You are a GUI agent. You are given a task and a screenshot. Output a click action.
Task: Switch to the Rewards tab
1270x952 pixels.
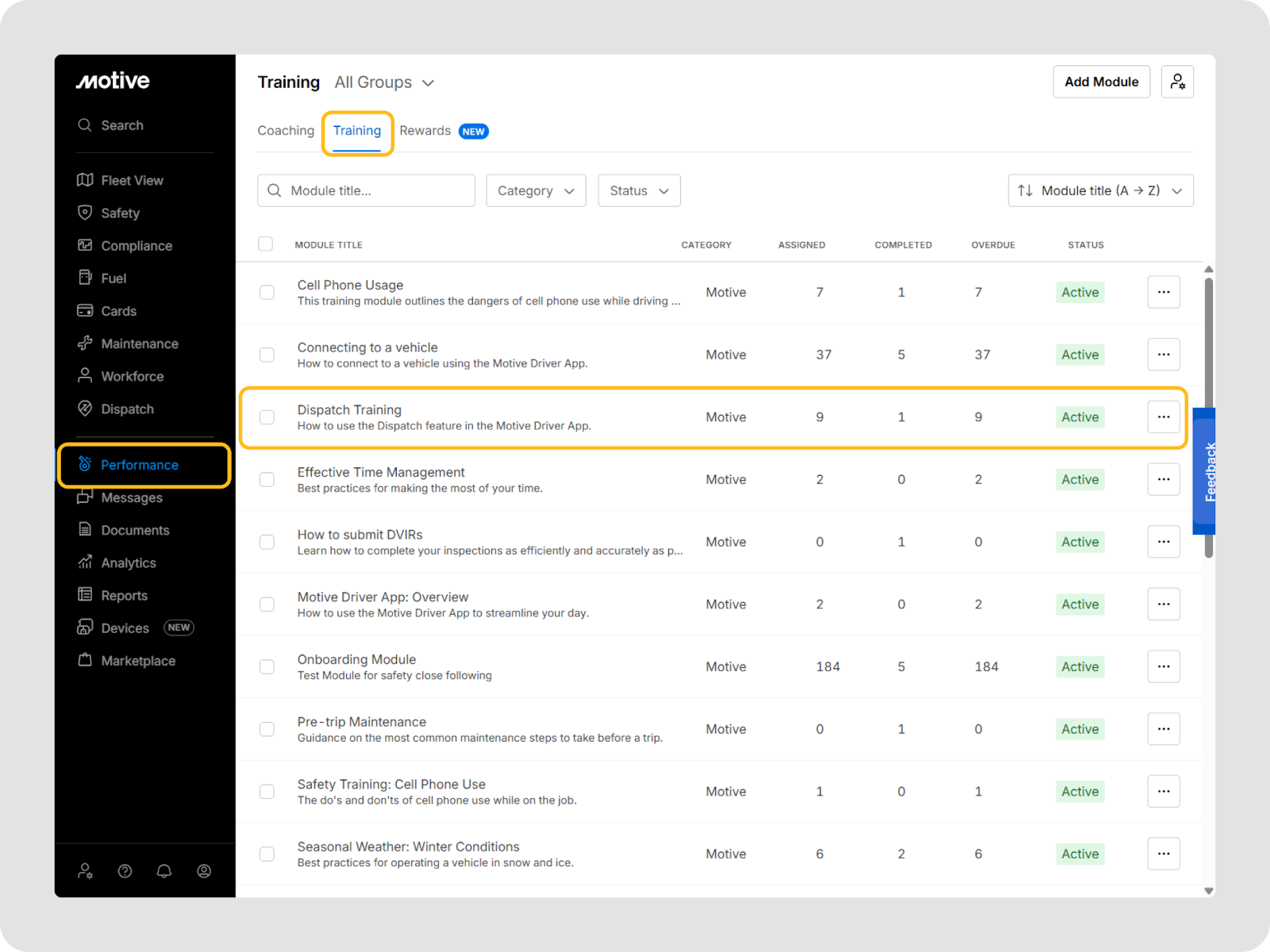[x=425, y=131]
